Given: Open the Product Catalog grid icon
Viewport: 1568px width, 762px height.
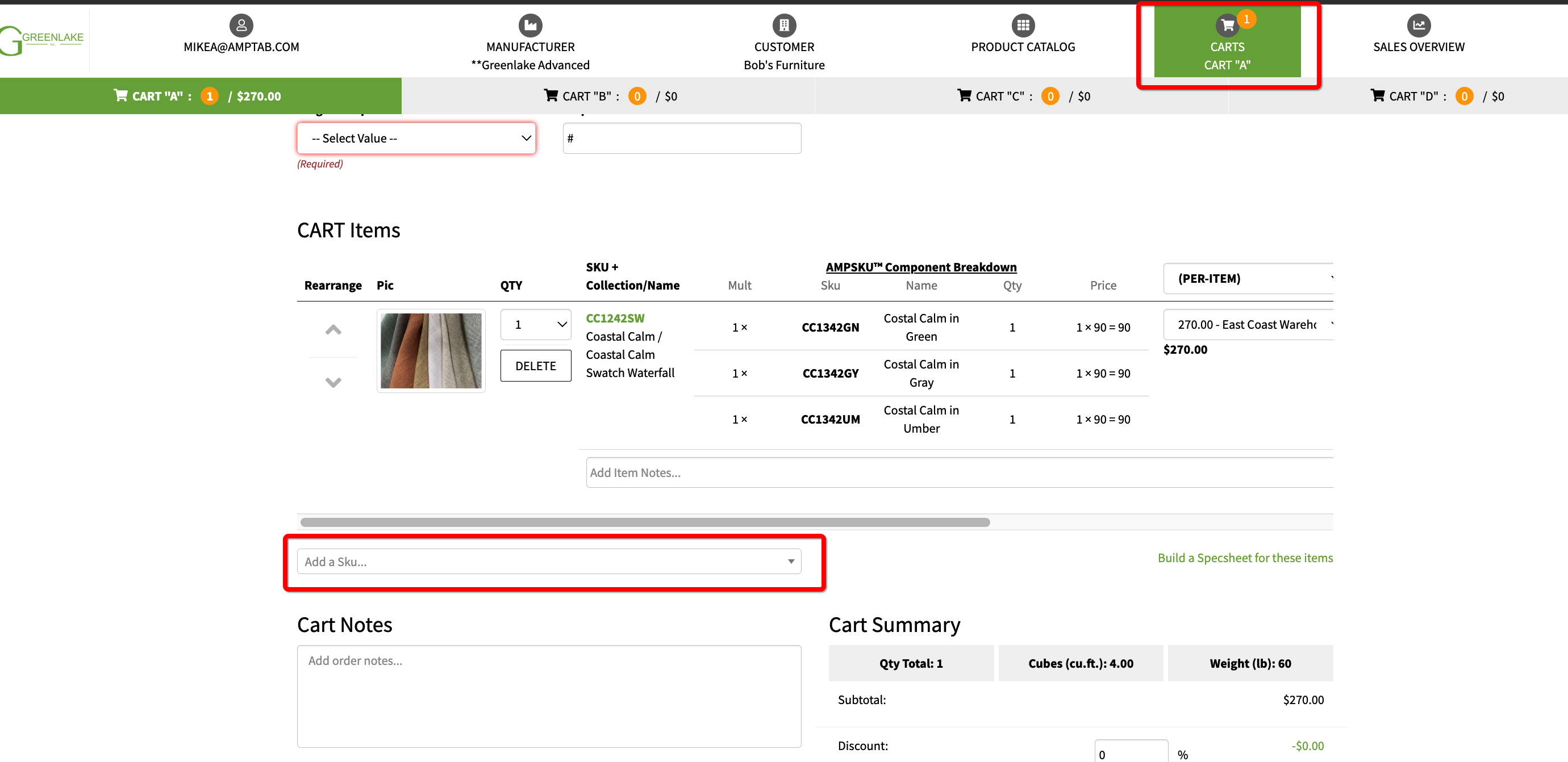Looking at the screenshot, I should click(1023, 25).
